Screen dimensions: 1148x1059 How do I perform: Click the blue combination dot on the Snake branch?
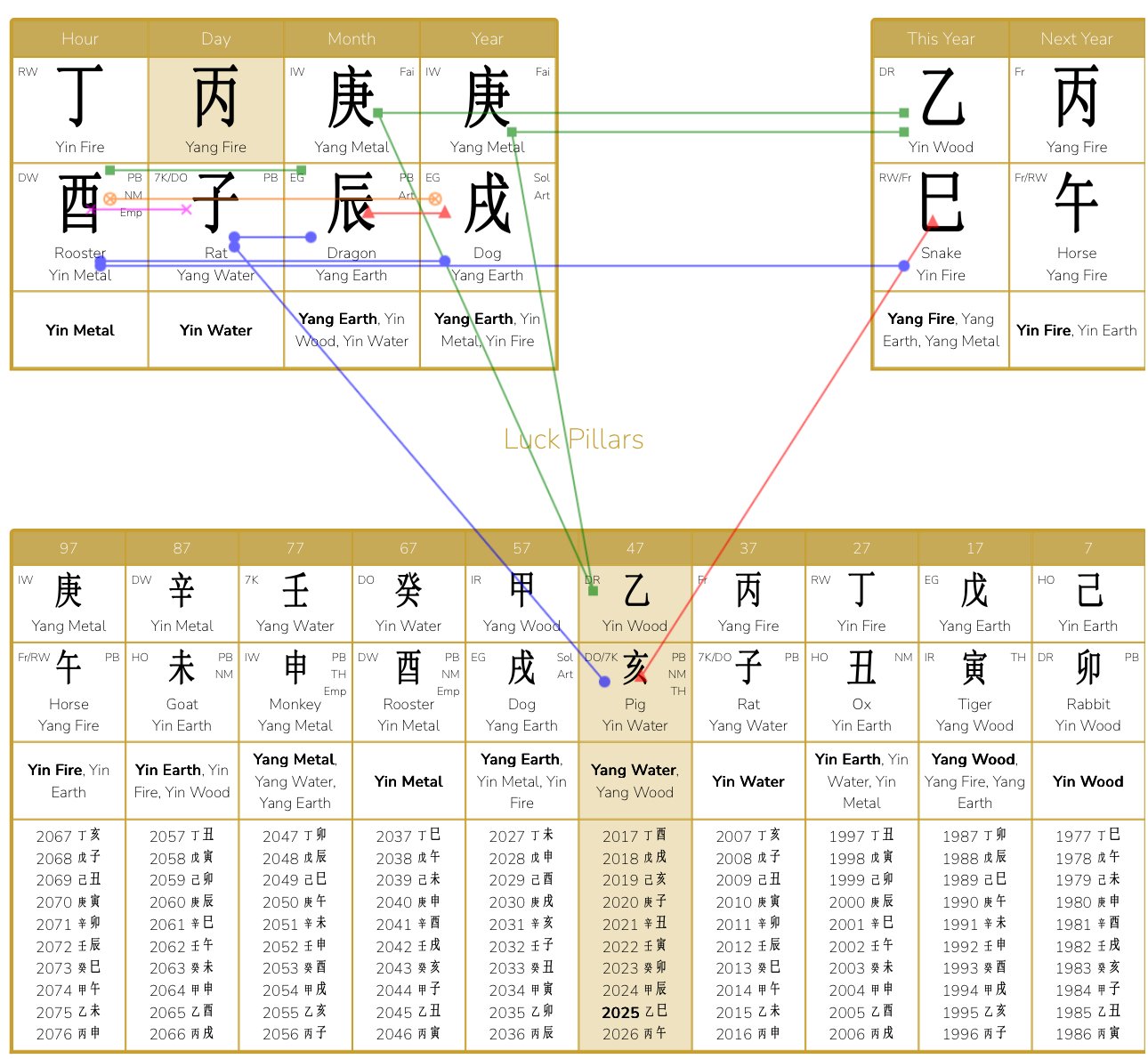coord(903,264)
